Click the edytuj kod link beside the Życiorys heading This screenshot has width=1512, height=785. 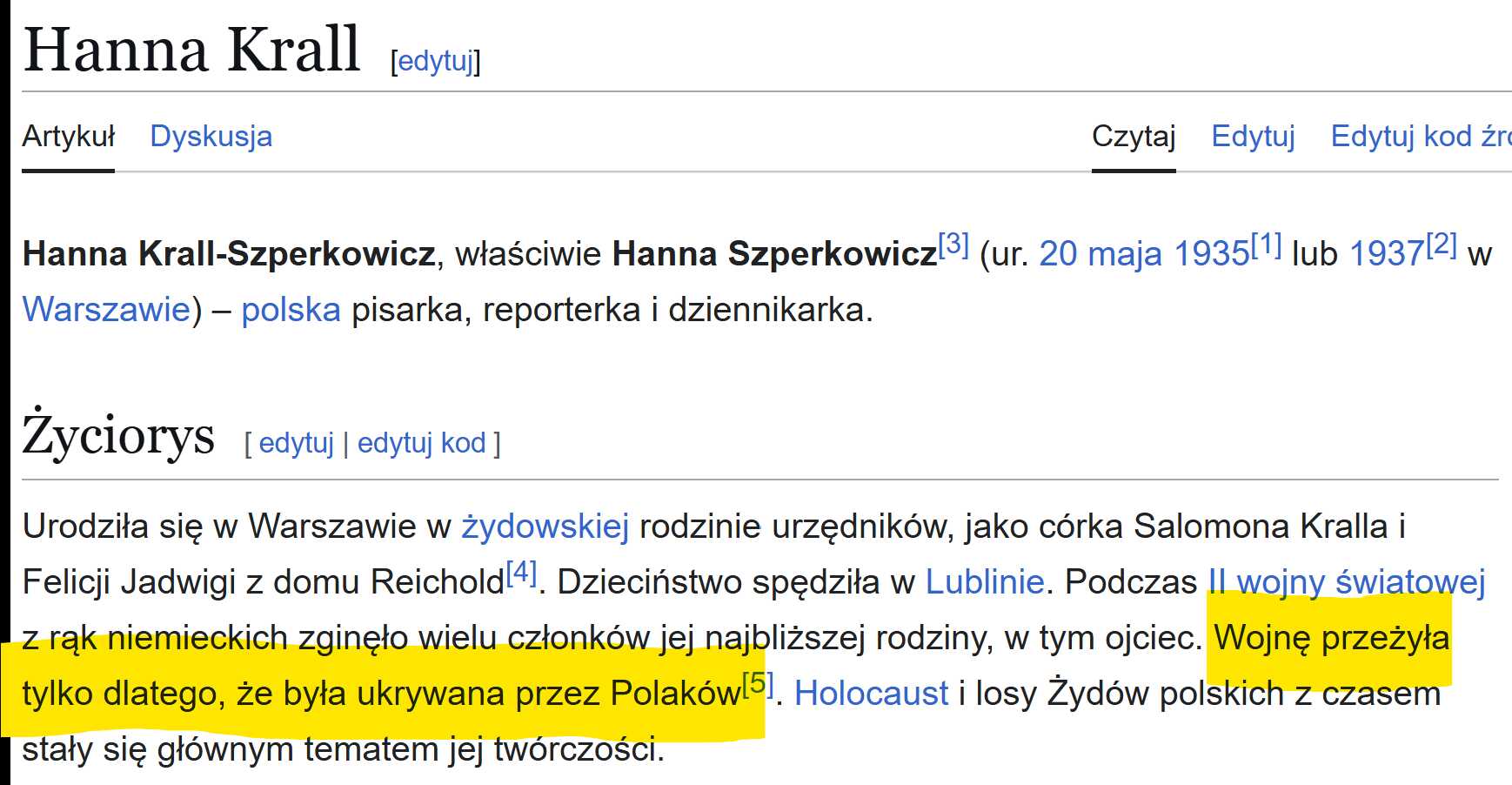click(422, 443)
